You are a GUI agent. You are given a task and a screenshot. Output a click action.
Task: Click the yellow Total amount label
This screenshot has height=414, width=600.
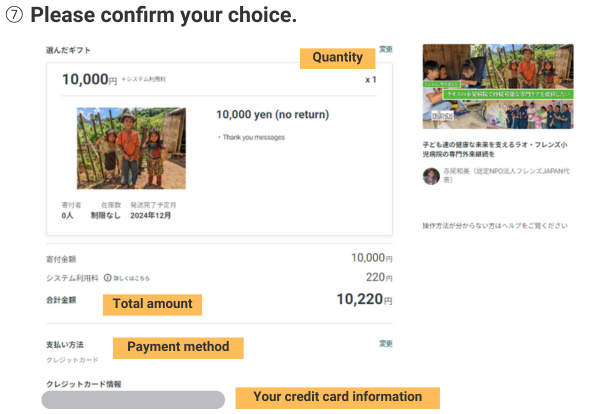coord(152,304)
